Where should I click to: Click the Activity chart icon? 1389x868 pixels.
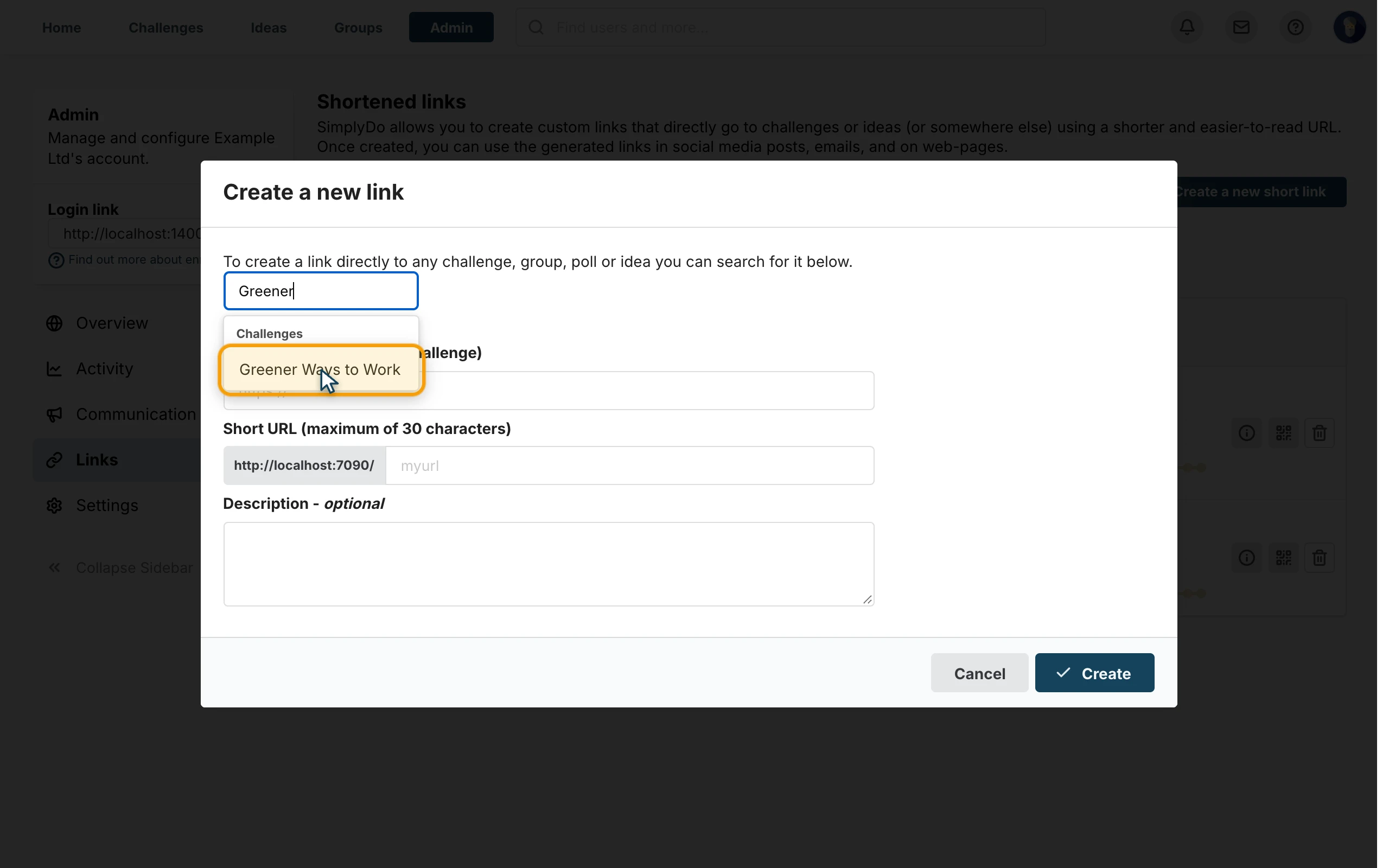pos(54,368)
